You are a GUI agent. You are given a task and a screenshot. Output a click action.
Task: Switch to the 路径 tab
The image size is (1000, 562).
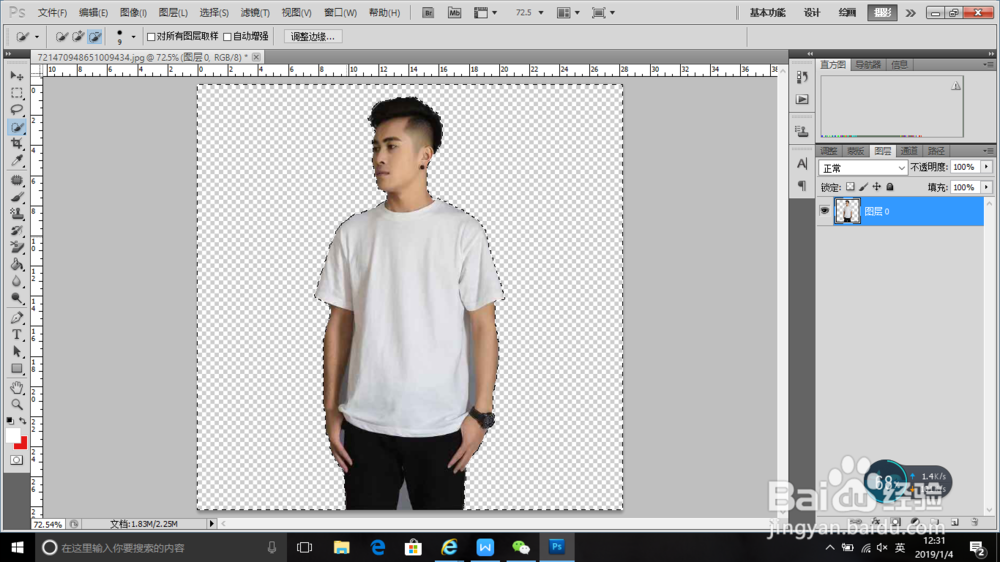(936, 151)
